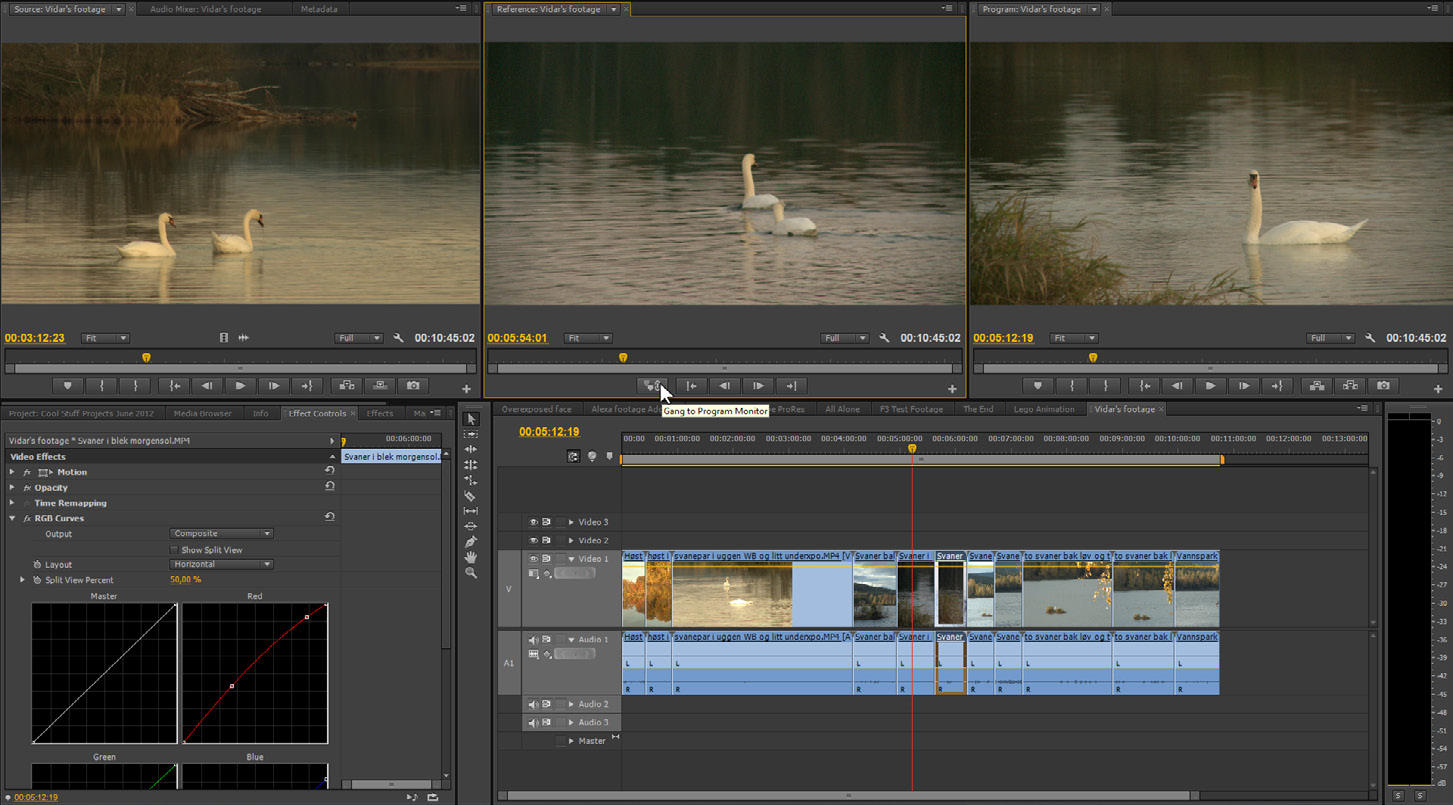
Task: Open the Source monitor button editor plus
Action: (466, 389)
